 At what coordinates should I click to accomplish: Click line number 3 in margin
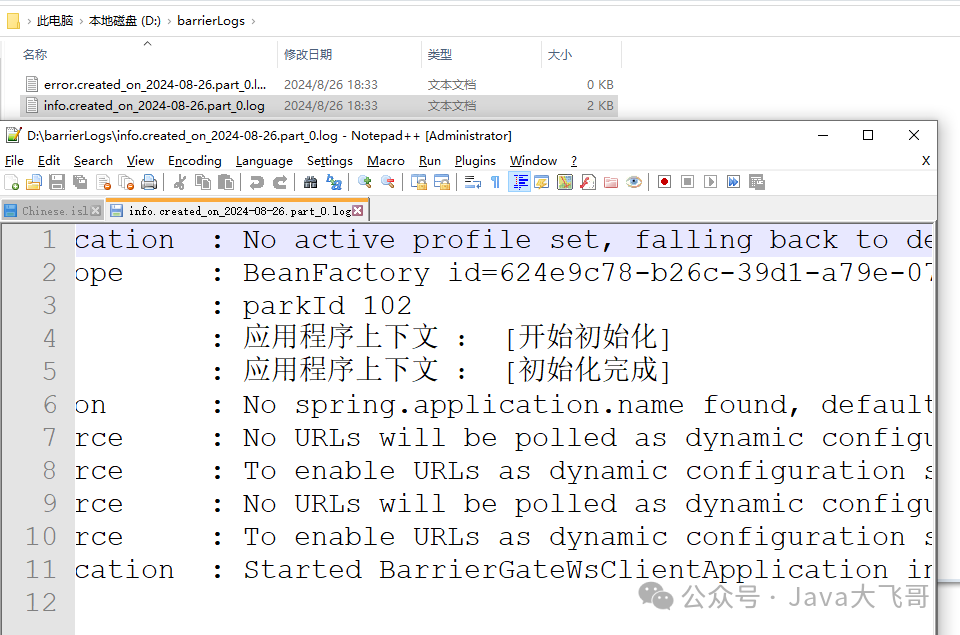pos(50,306)
